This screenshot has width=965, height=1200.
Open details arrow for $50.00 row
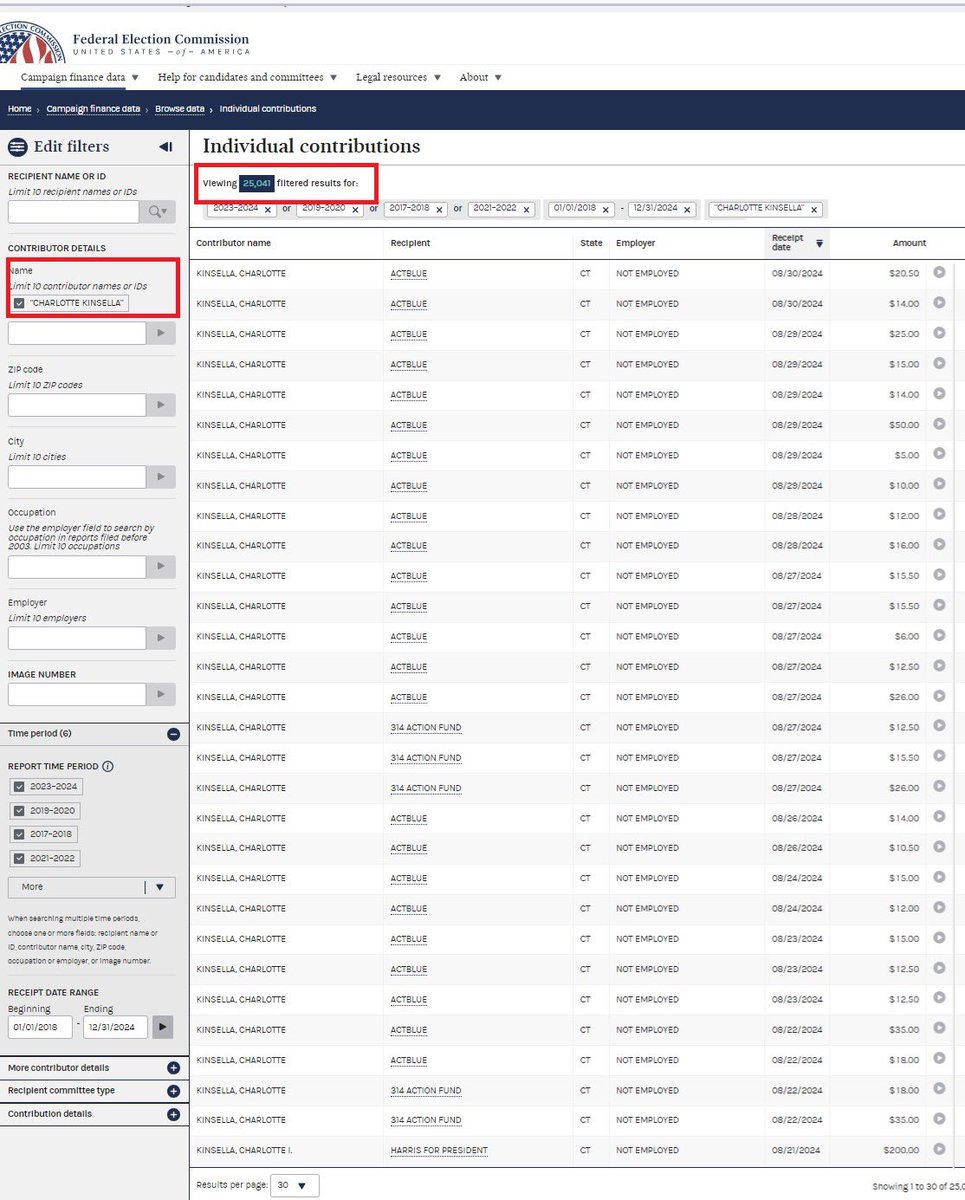click(939, 424)
